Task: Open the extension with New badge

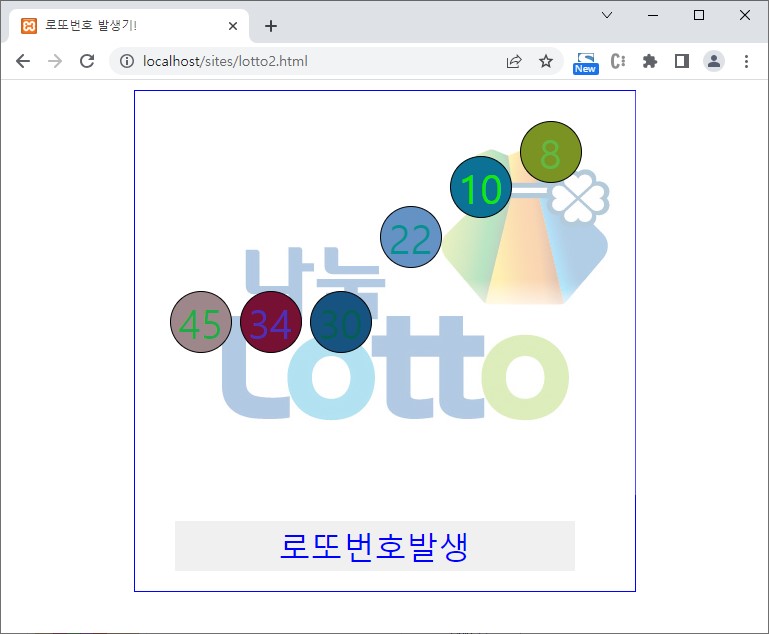Action: (x=586, y=63)
